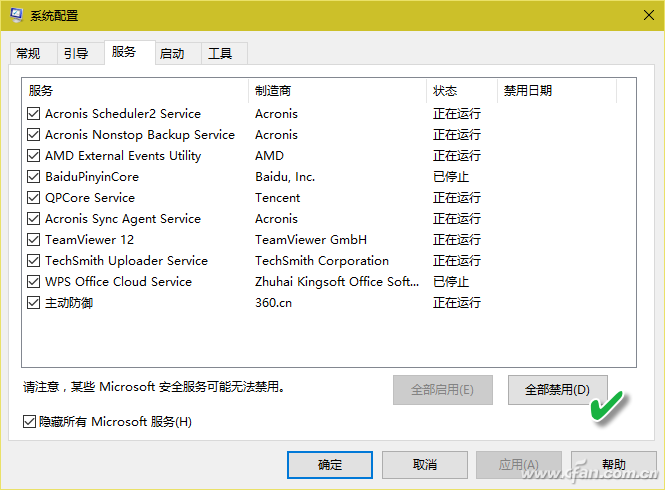This screenshot has width=665, height=490.
Task: Uncheck Acronis Scheduler2 Service checkbox
Action: [x=35, y=114]
